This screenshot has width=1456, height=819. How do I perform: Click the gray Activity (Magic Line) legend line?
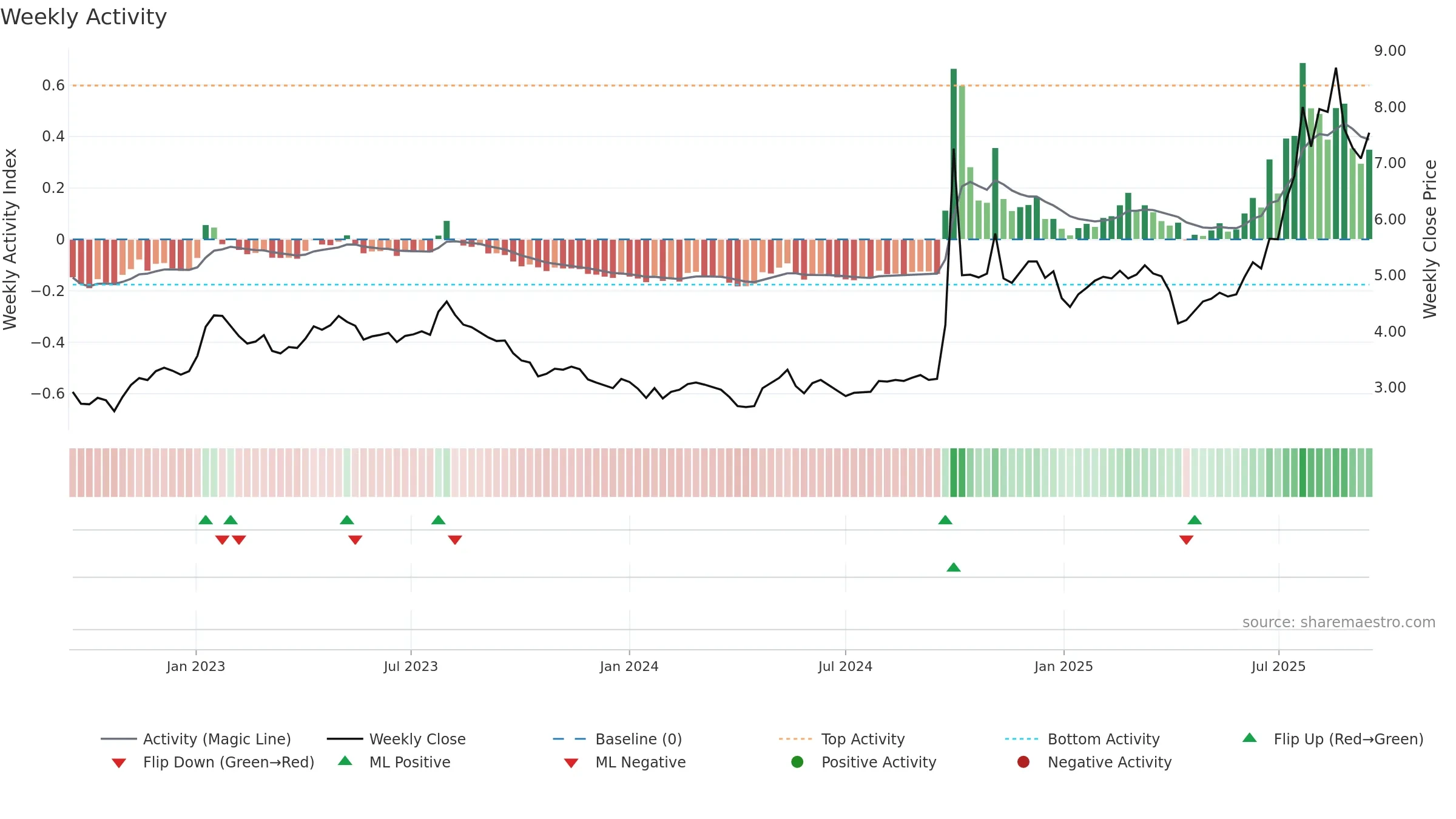point(118,739)
